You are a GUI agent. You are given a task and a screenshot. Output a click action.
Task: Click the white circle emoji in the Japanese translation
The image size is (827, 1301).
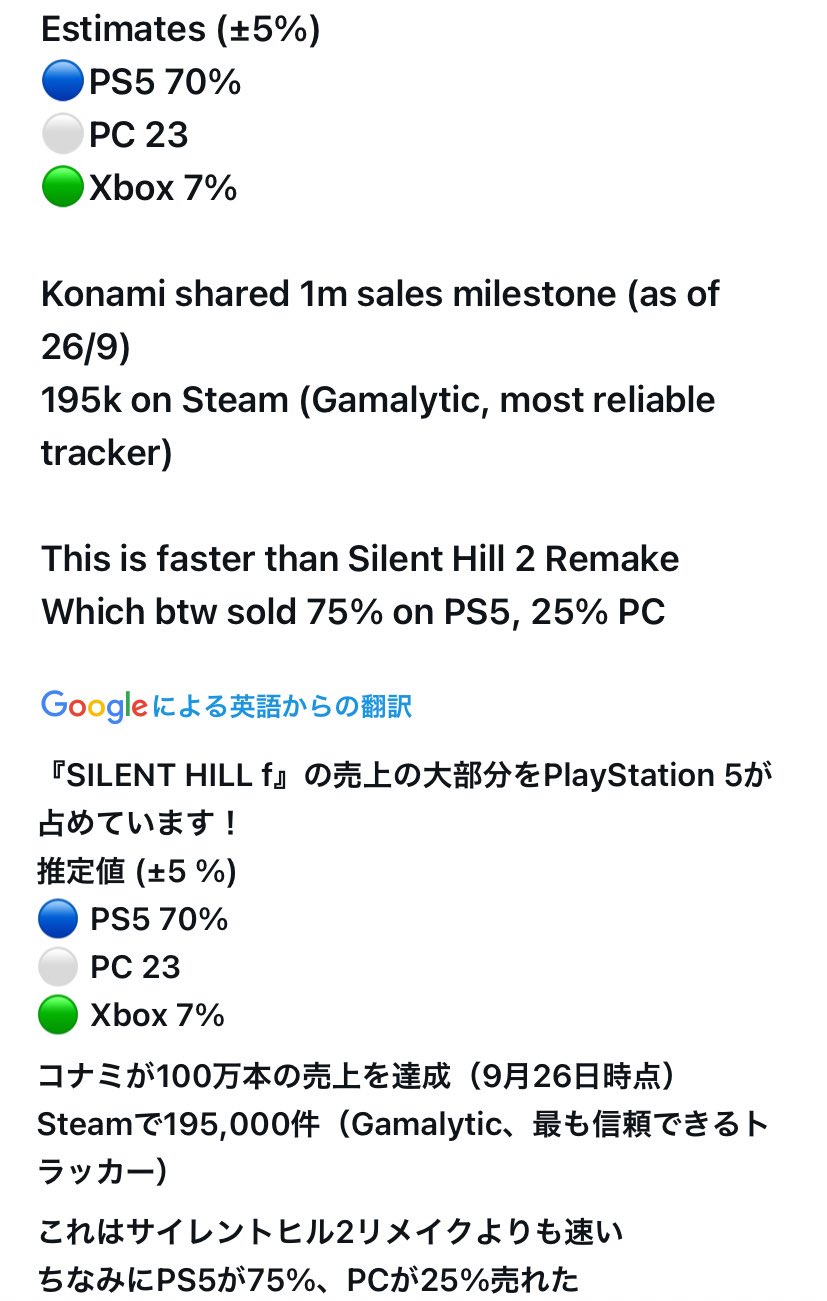coord(58,967)
